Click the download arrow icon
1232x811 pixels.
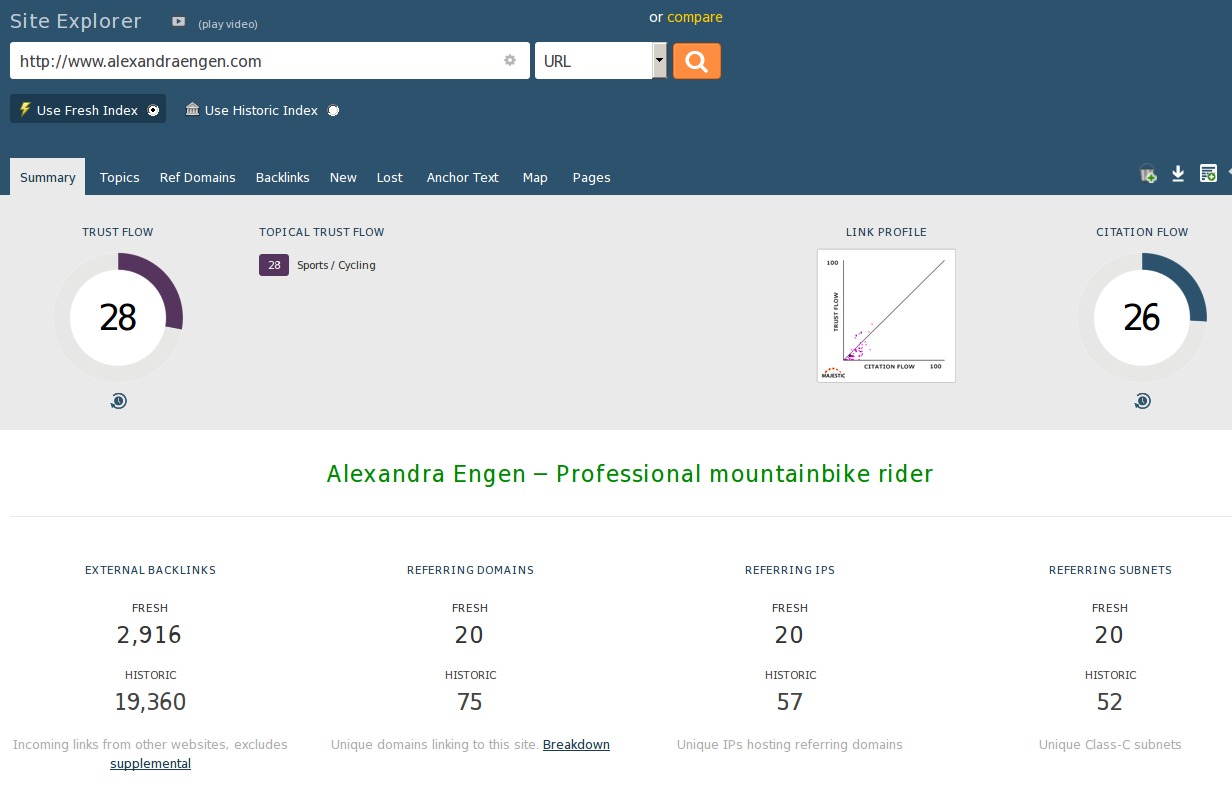[x=1178, y=174]
